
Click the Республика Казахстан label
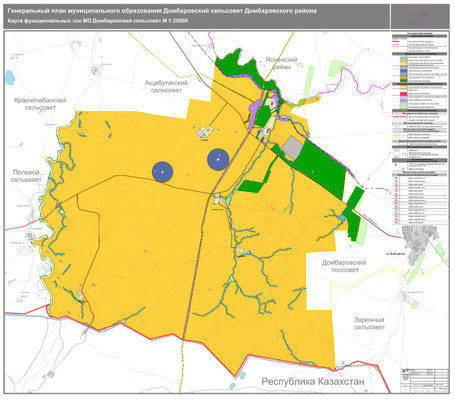[313, 381]
